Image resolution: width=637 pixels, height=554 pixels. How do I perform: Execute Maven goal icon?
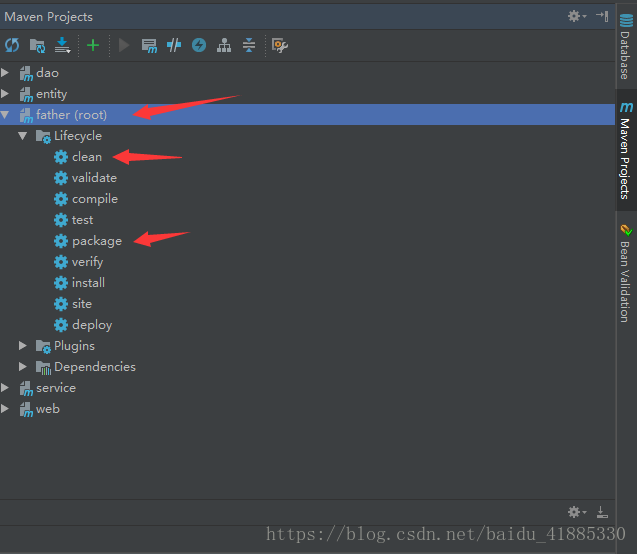coord(149,45)
